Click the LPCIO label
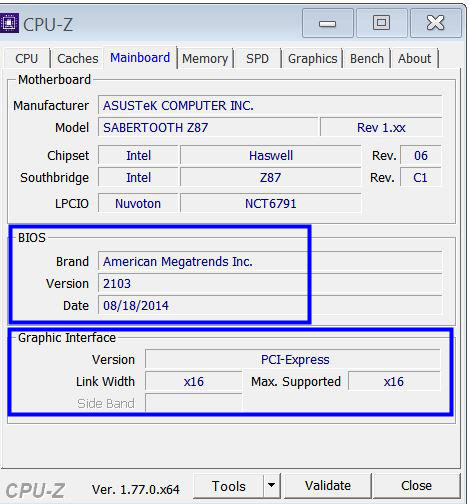 [72, 203]
